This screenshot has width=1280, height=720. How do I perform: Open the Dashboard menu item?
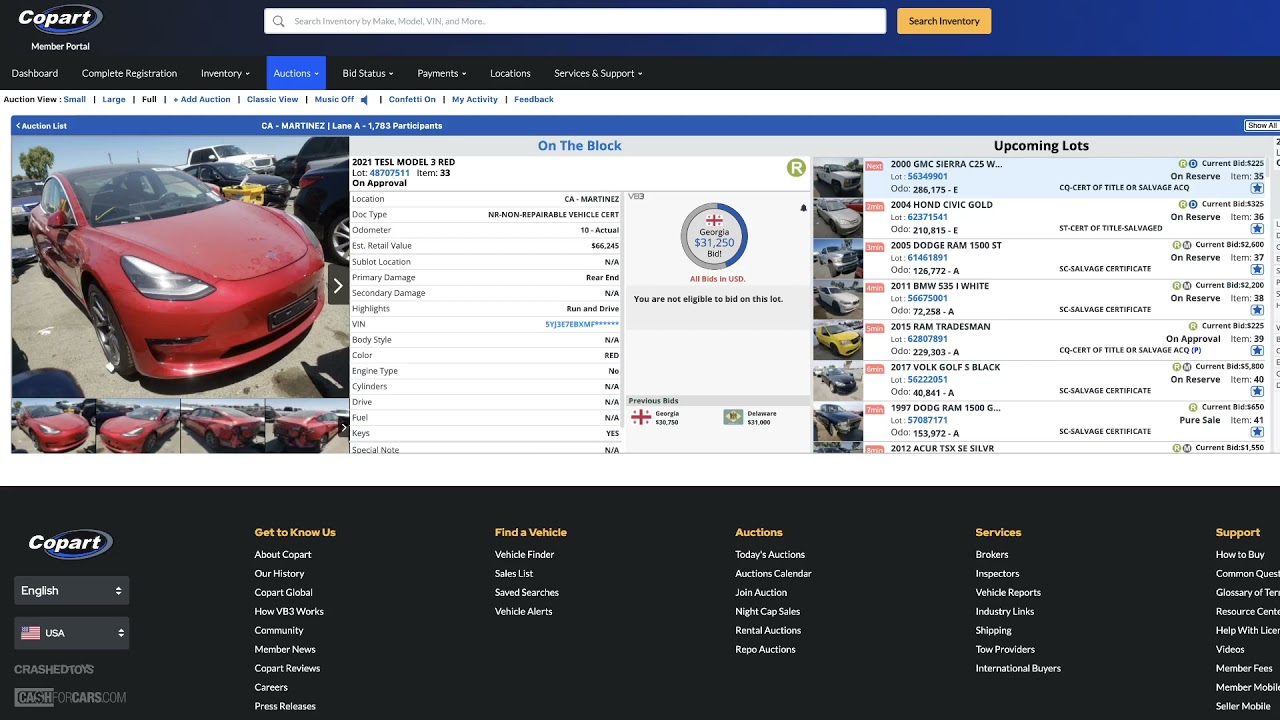coord(35,73)
